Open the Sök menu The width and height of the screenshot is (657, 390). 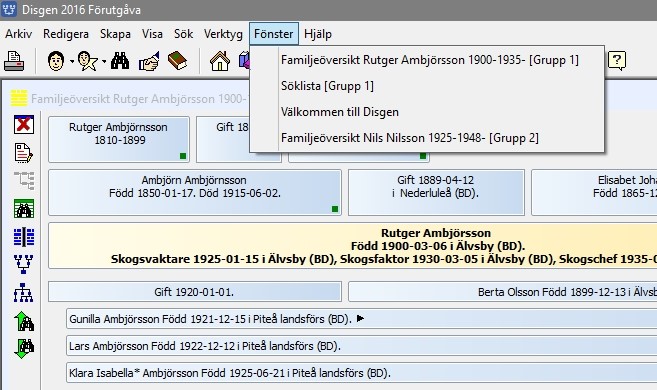coord(184,34)
